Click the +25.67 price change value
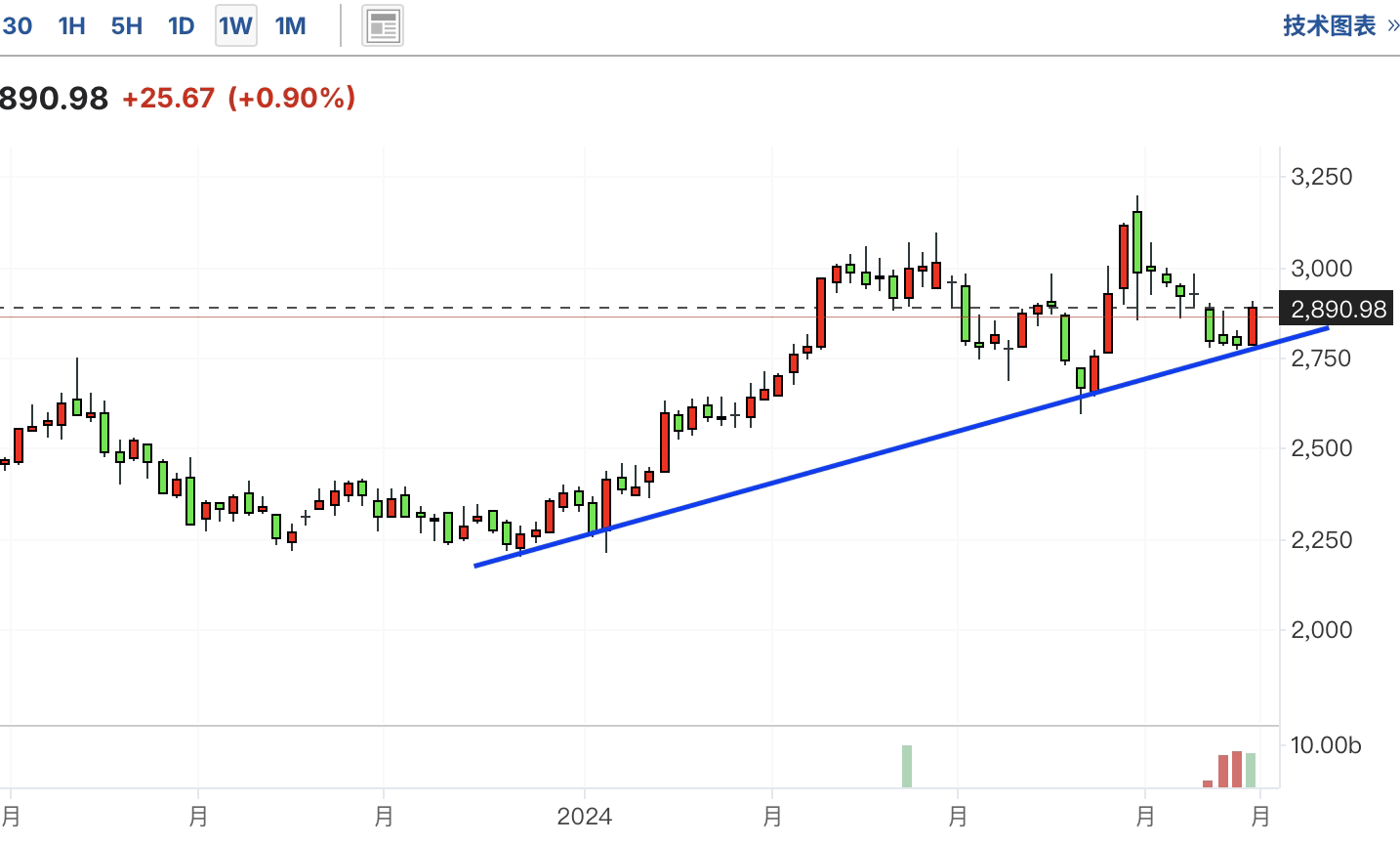1400x844 pixels. (x=168, y=98)
